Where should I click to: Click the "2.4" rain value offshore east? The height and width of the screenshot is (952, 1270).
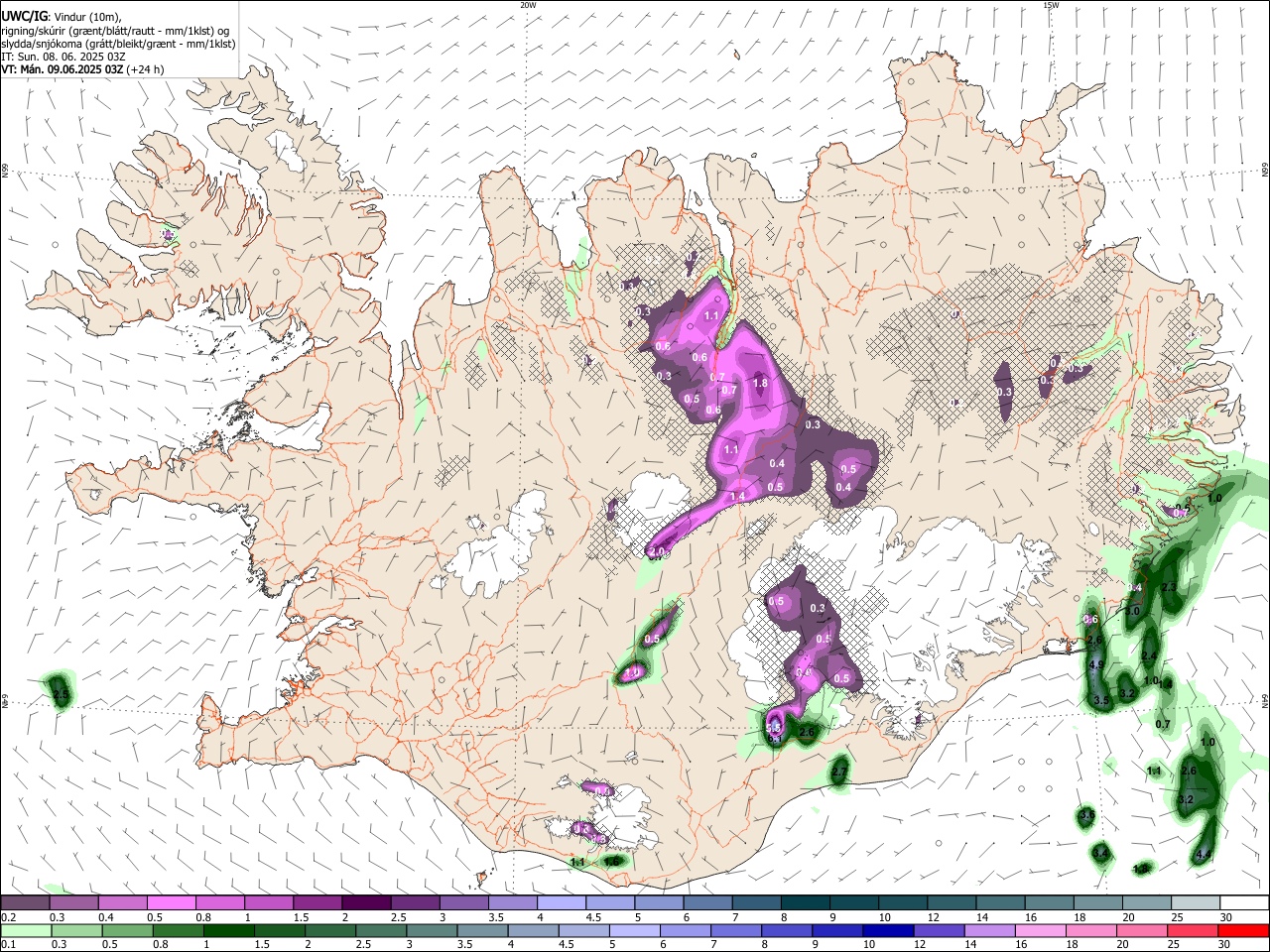coord(1149,656)
